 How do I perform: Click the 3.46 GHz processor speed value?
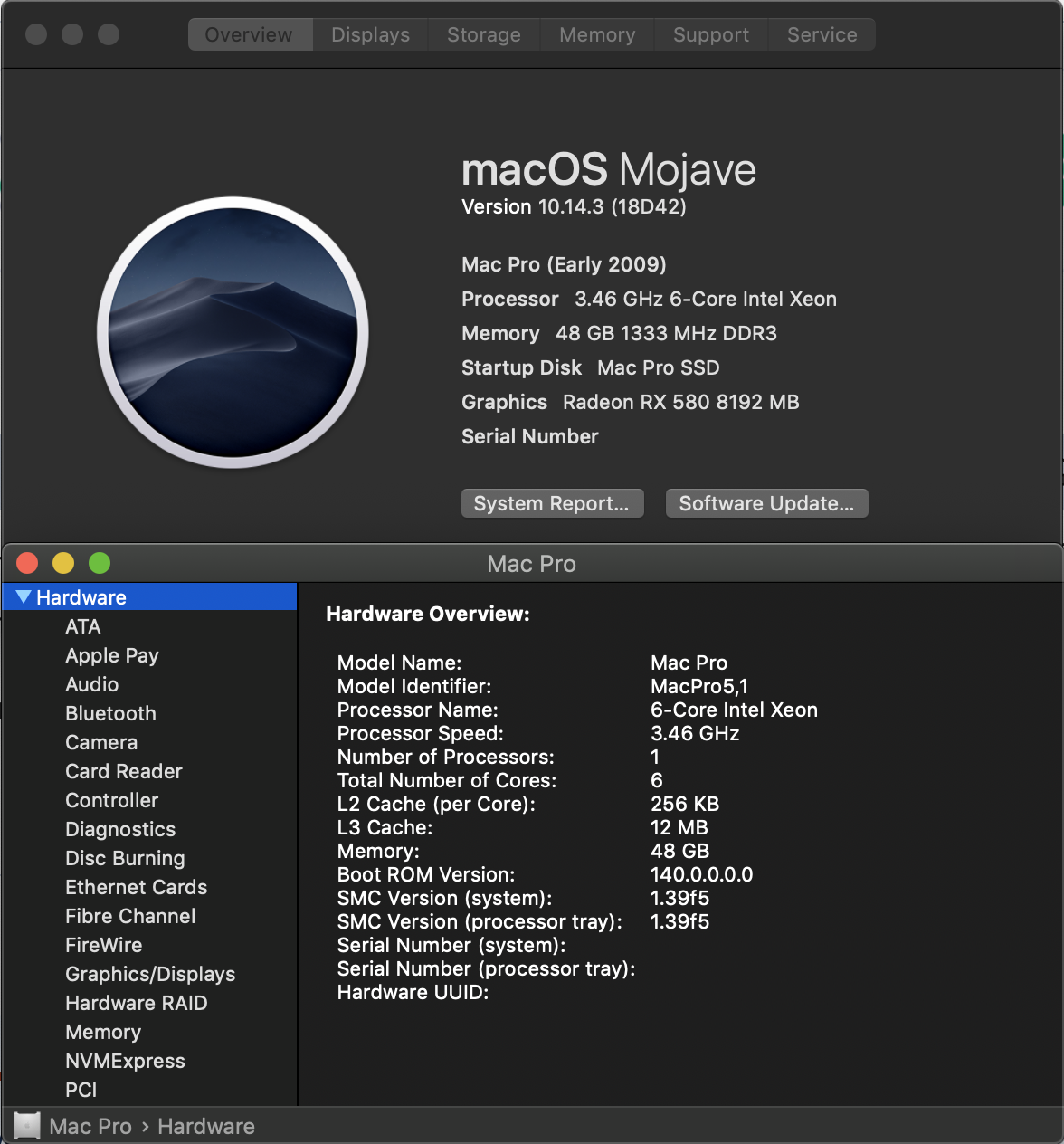695,733
